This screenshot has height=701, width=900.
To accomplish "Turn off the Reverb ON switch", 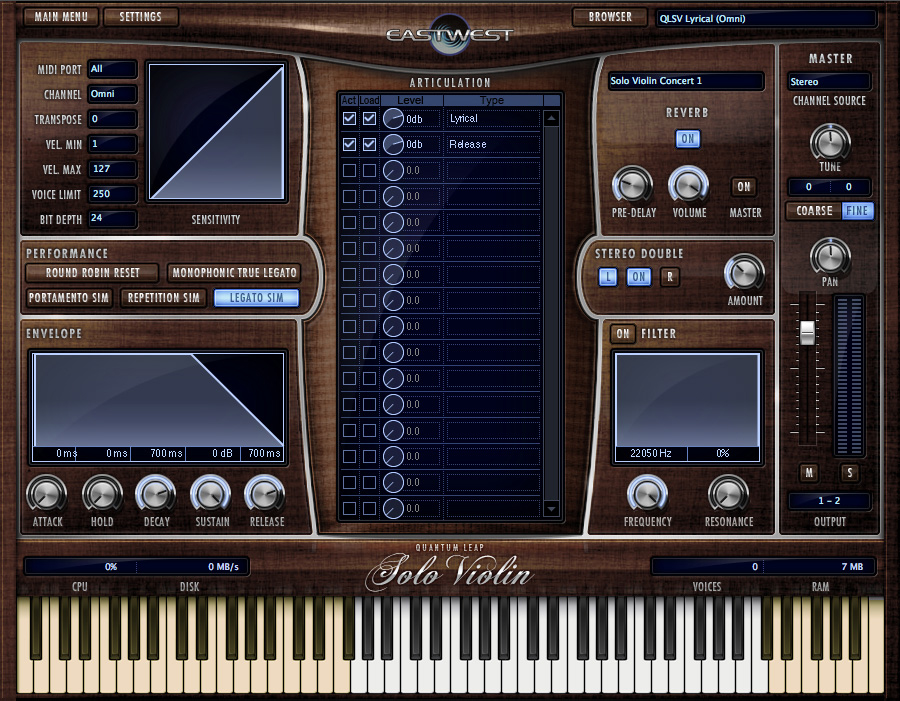I will click(x=688, y=139).
